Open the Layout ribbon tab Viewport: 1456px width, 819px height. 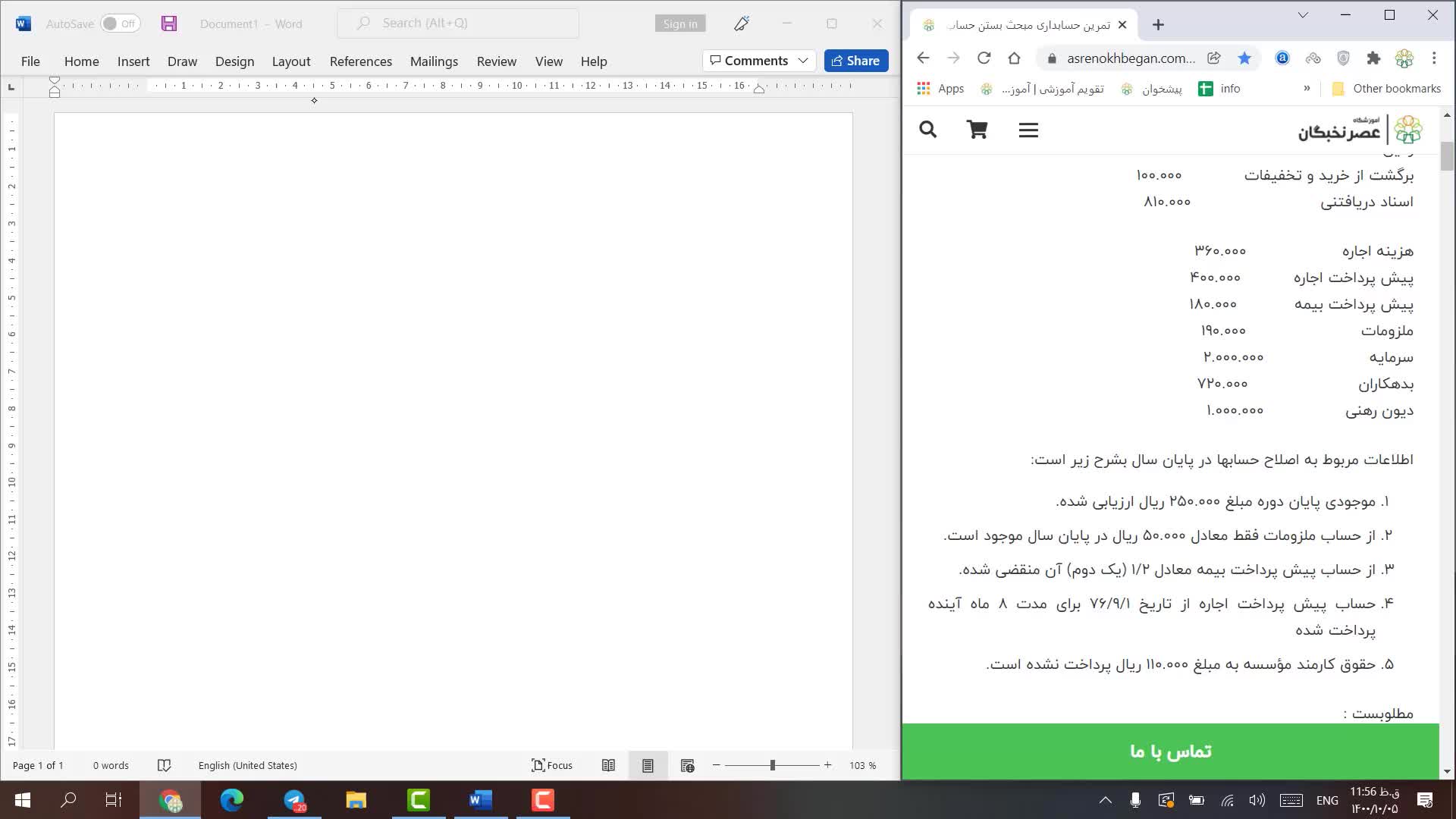coord(291,61)
